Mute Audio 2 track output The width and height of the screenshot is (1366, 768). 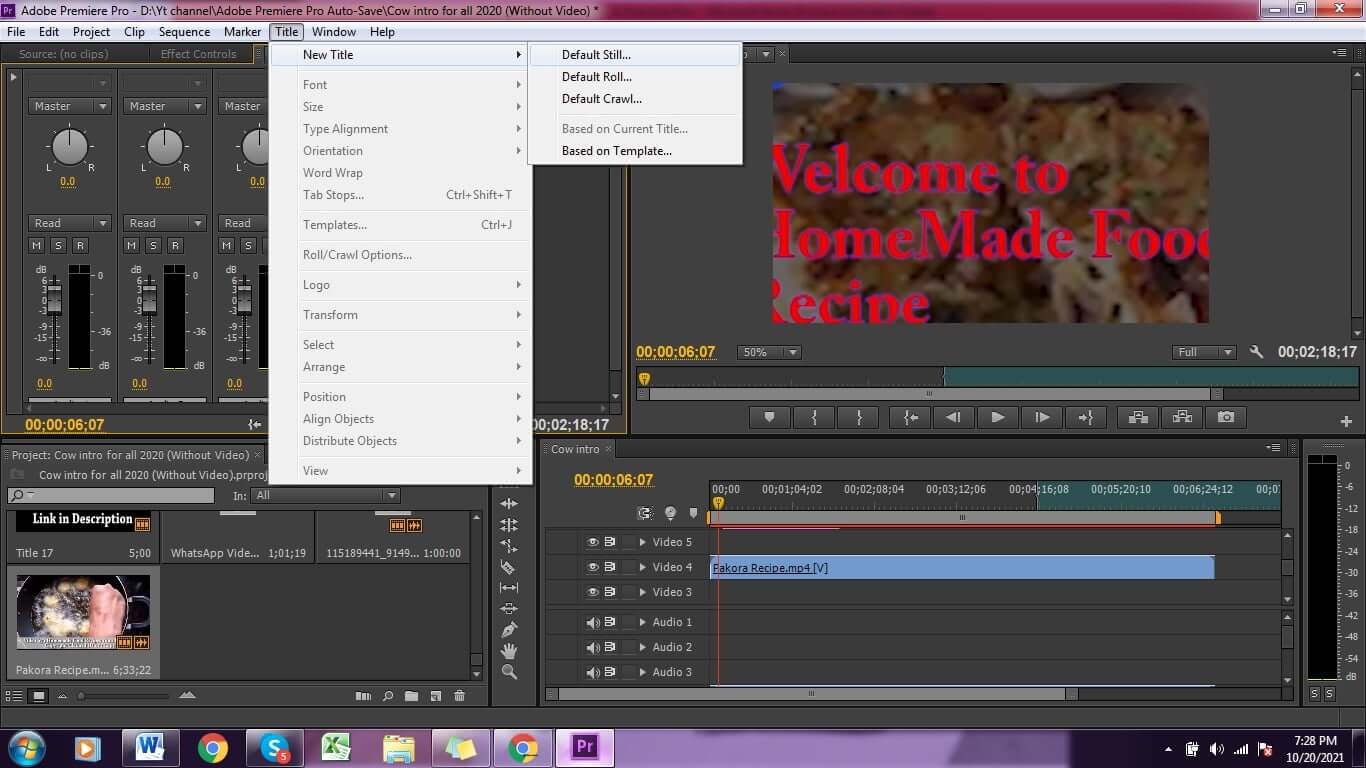[x=593, y=647]
